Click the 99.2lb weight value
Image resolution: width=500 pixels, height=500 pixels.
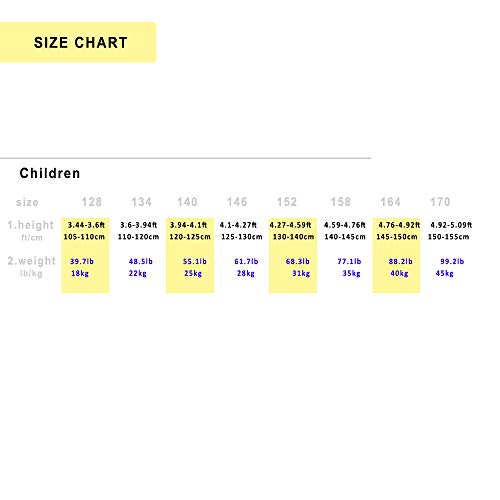tap(452, 261)
